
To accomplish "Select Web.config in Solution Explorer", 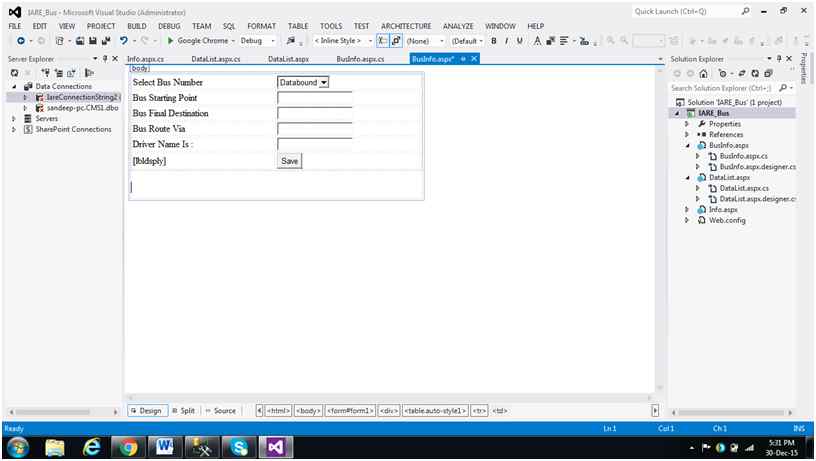I will click(727, 220).
